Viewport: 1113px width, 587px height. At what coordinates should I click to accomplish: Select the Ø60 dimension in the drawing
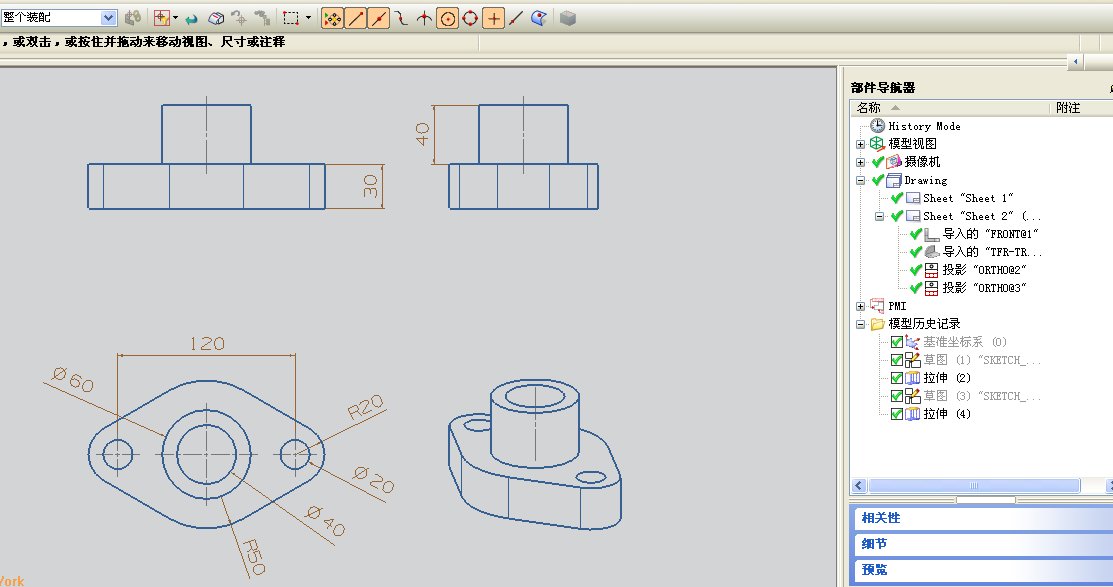tap(73, 380)
